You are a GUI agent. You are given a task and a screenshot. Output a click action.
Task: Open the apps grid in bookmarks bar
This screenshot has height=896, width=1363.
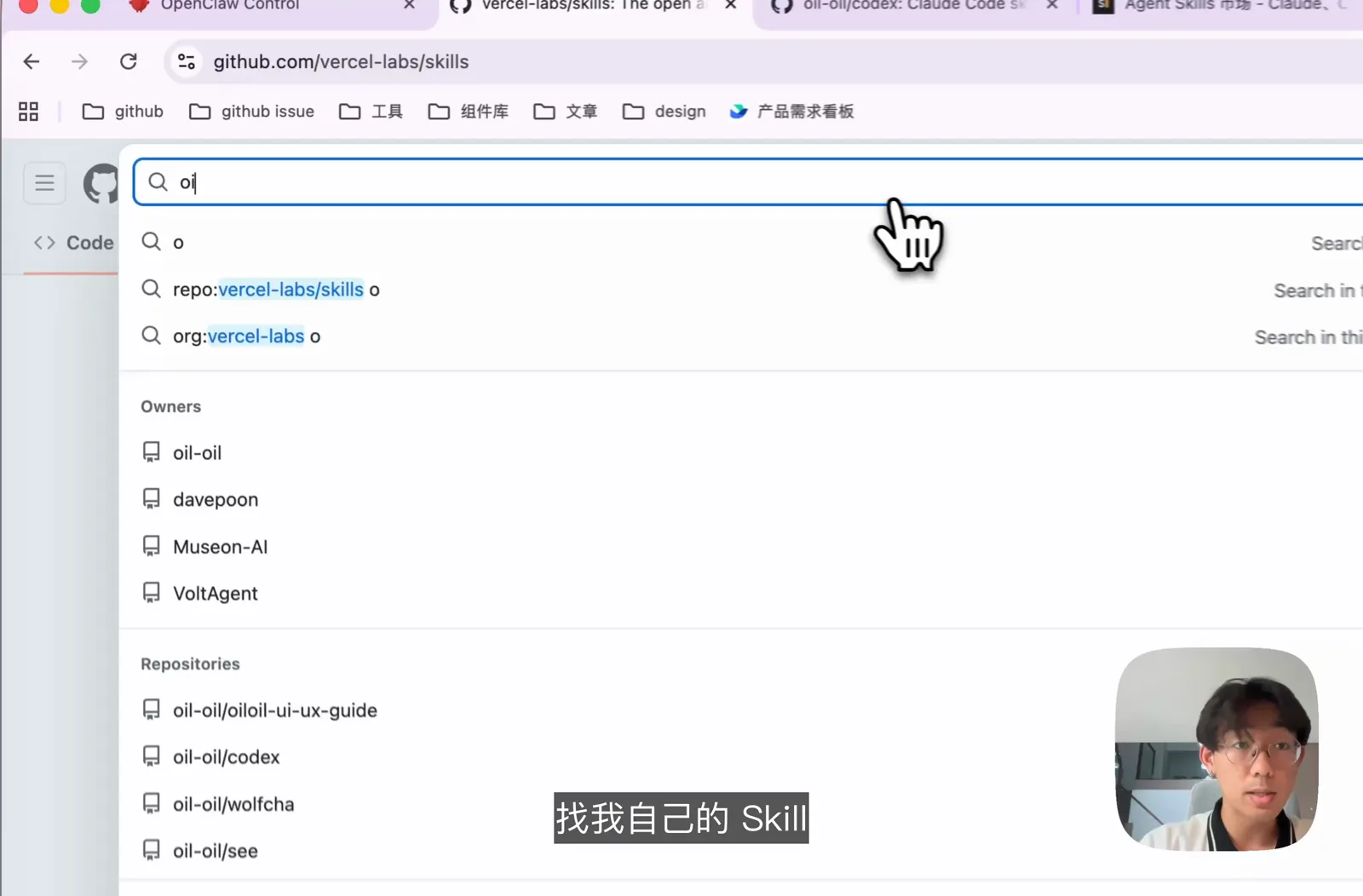pos(28,112)
